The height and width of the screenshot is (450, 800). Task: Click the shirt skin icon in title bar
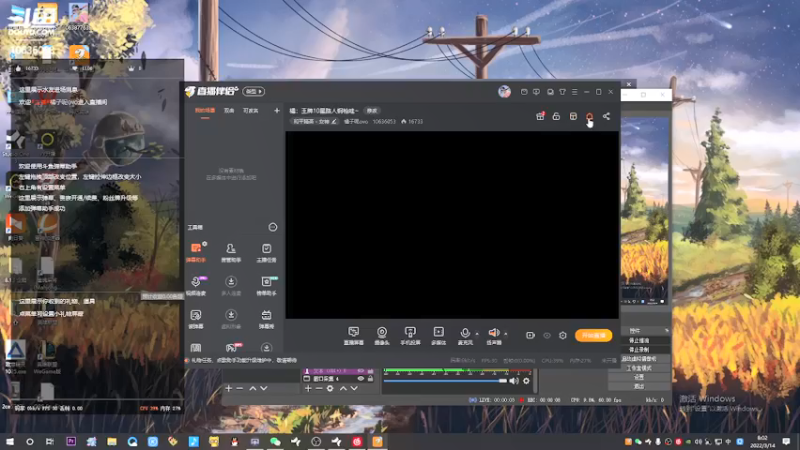coord(562,92)
